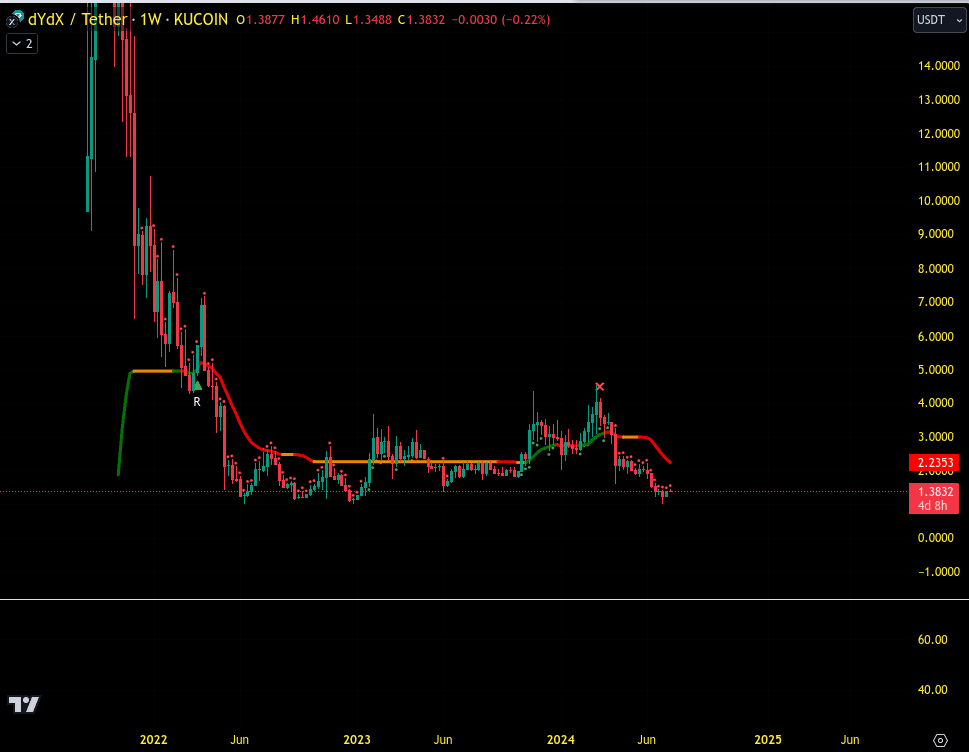Click 4.0000 on the price scale
Screen dimensions: 969x752
pyautogui.click(x=936, y=403)
